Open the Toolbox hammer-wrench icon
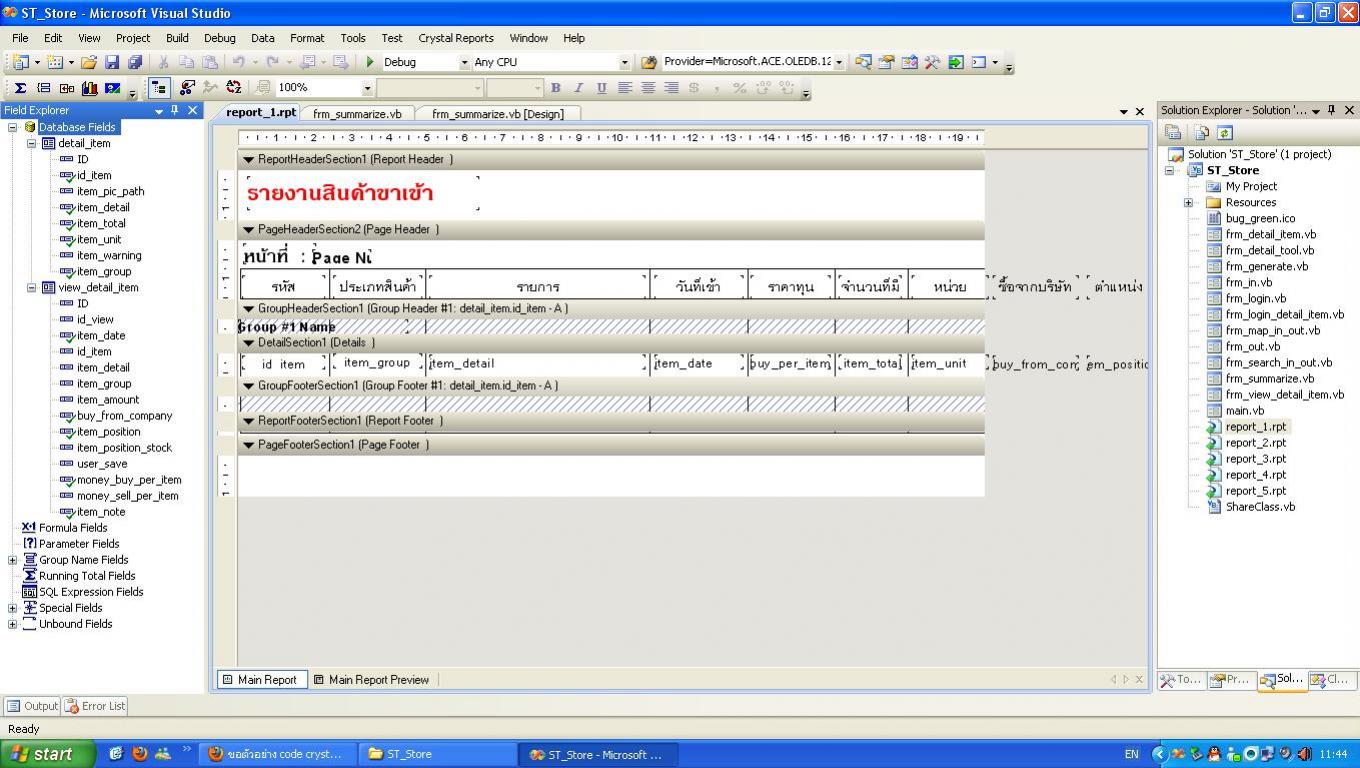Image resolution: width=1360 pixels, height=768 pixels. pos(932,62)
